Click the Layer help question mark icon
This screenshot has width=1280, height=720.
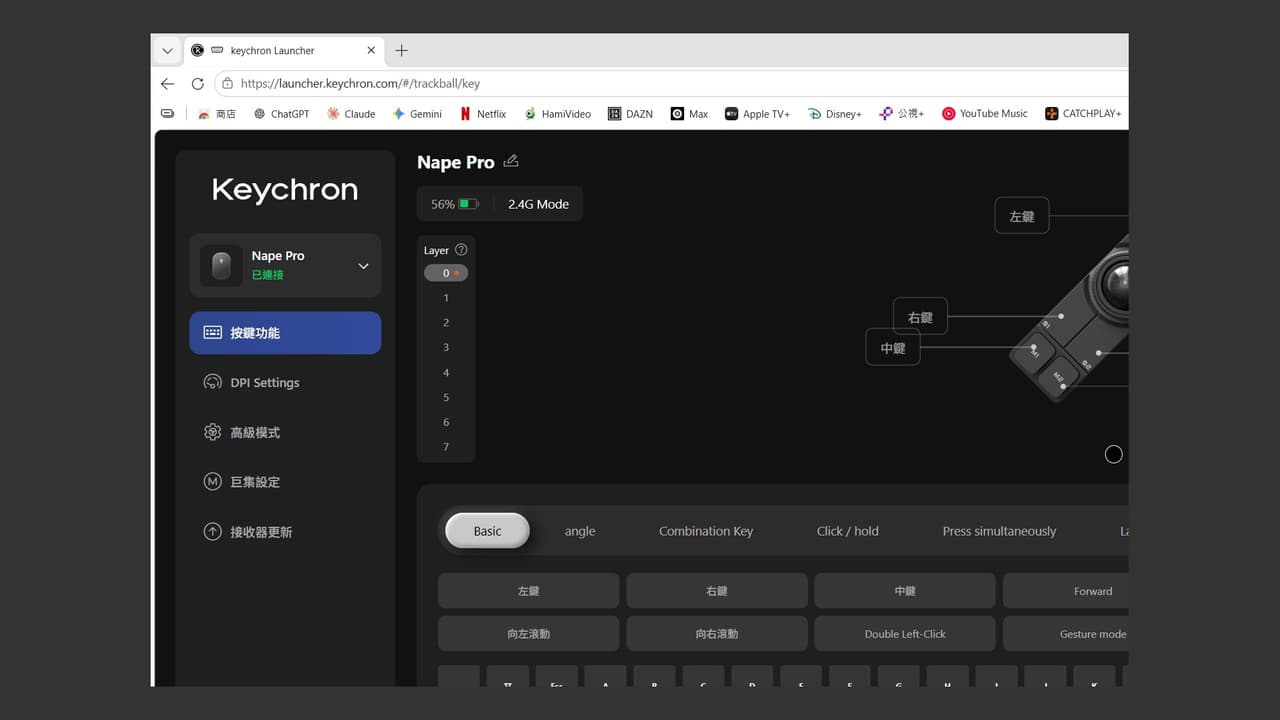(x=461, y=250)
